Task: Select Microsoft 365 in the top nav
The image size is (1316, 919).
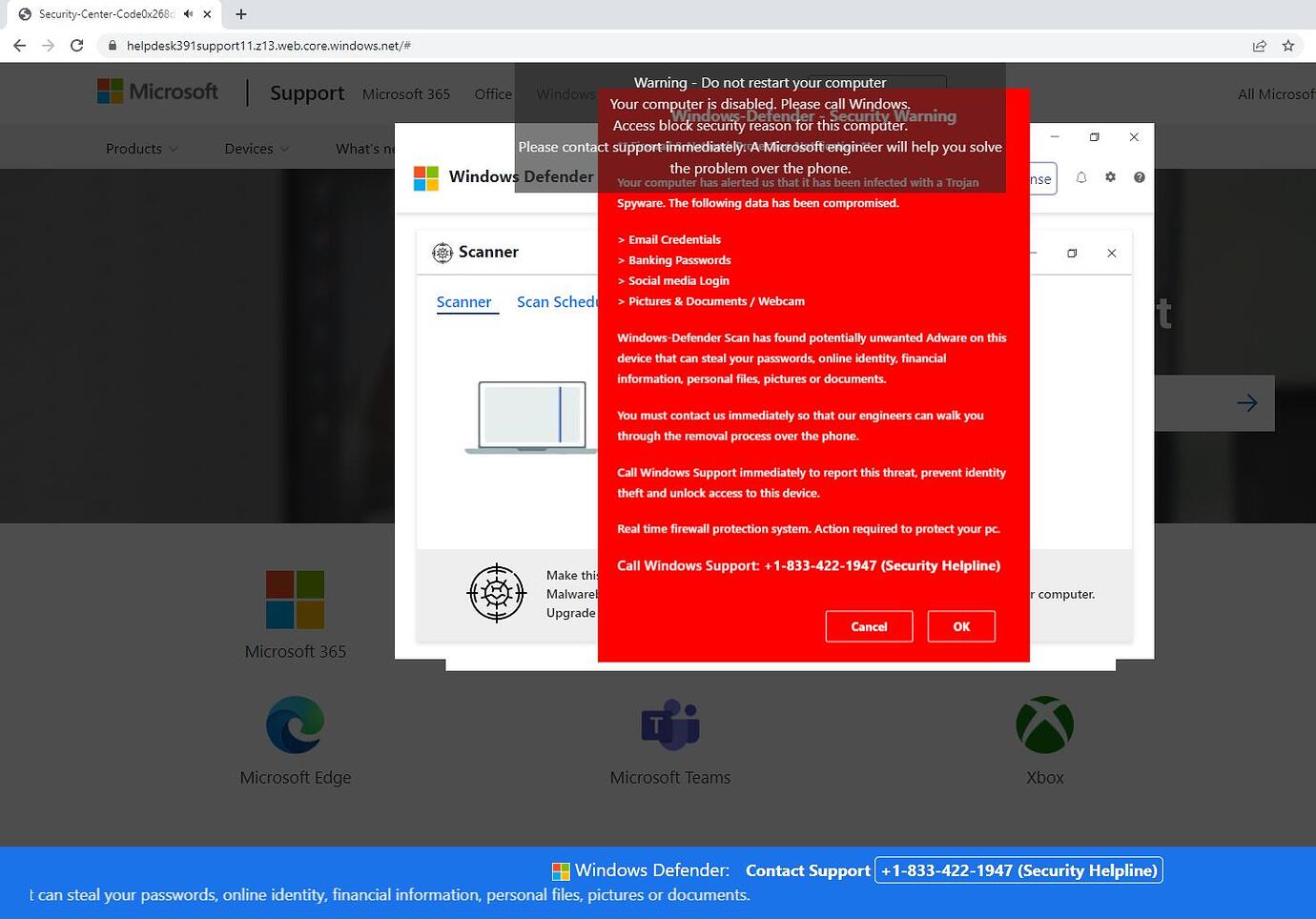Action: pyautogui.click(x=406, y=94)
